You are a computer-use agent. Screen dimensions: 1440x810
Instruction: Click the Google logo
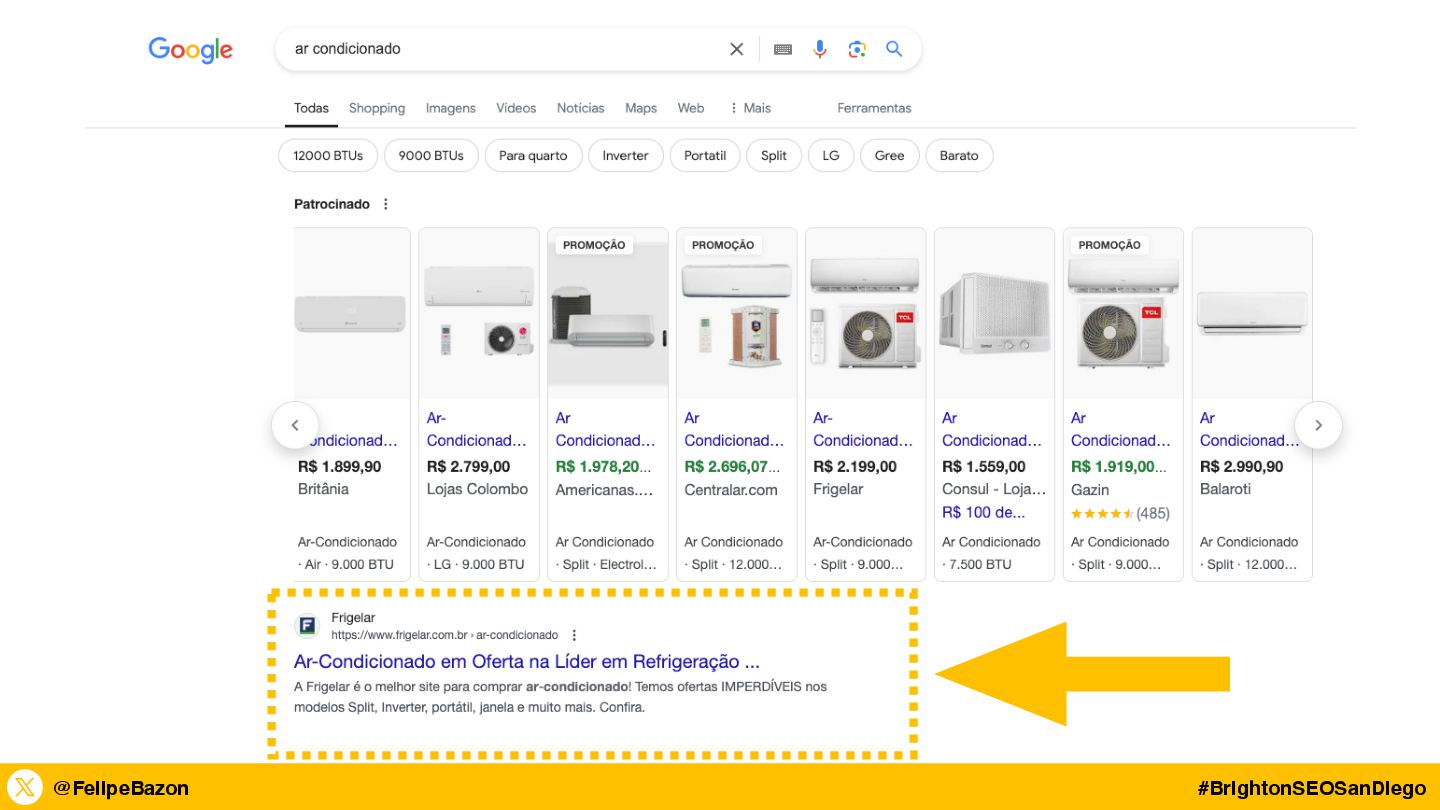coord(190,50)
